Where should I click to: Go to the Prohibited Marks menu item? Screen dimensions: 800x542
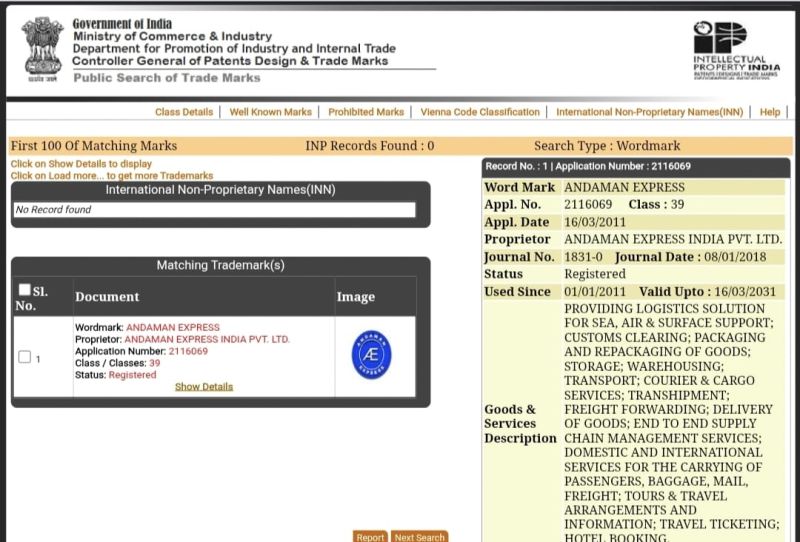(x=366, y=112)
